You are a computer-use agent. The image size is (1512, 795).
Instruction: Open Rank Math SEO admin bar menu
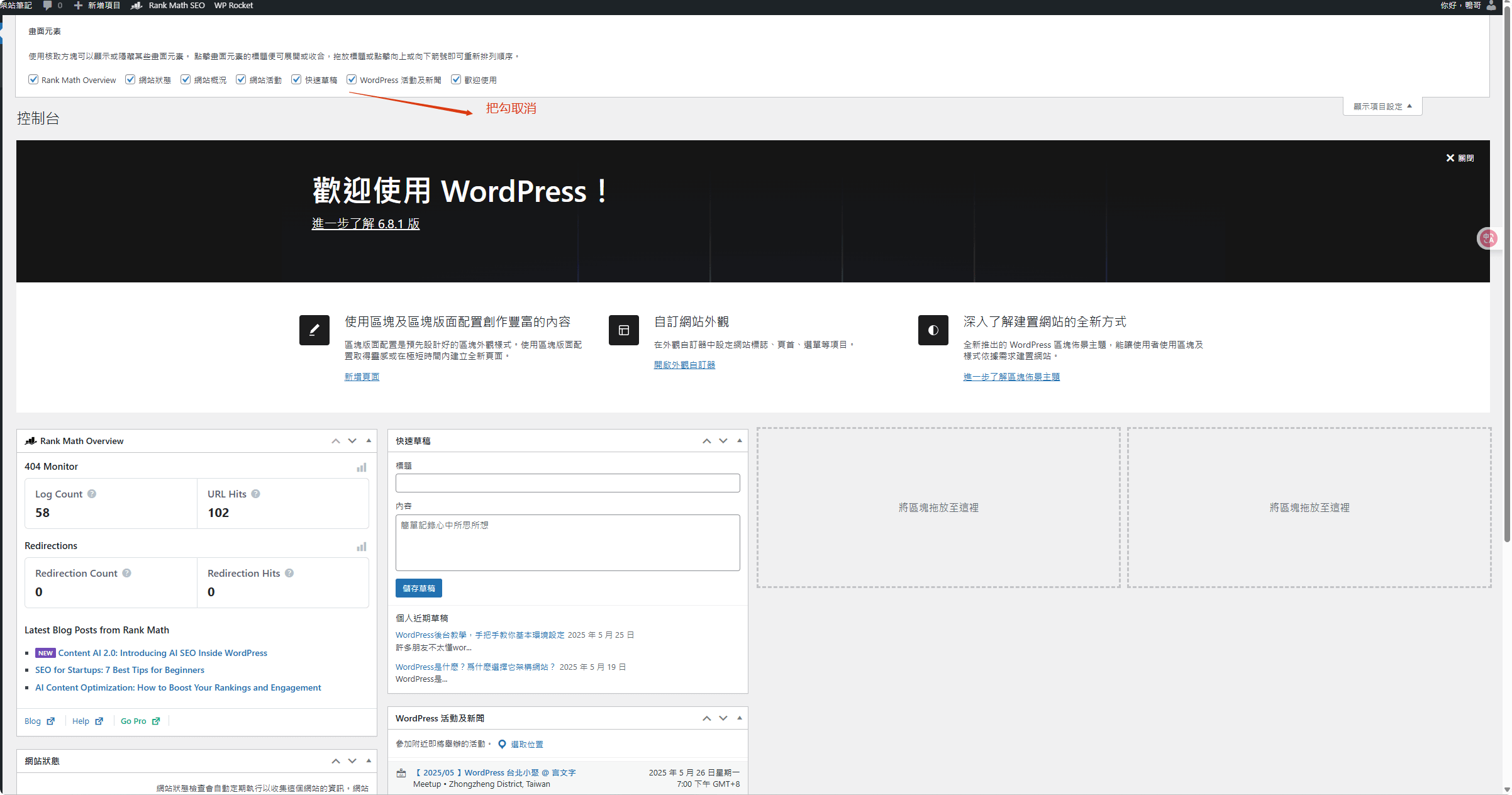coord(168,6)
